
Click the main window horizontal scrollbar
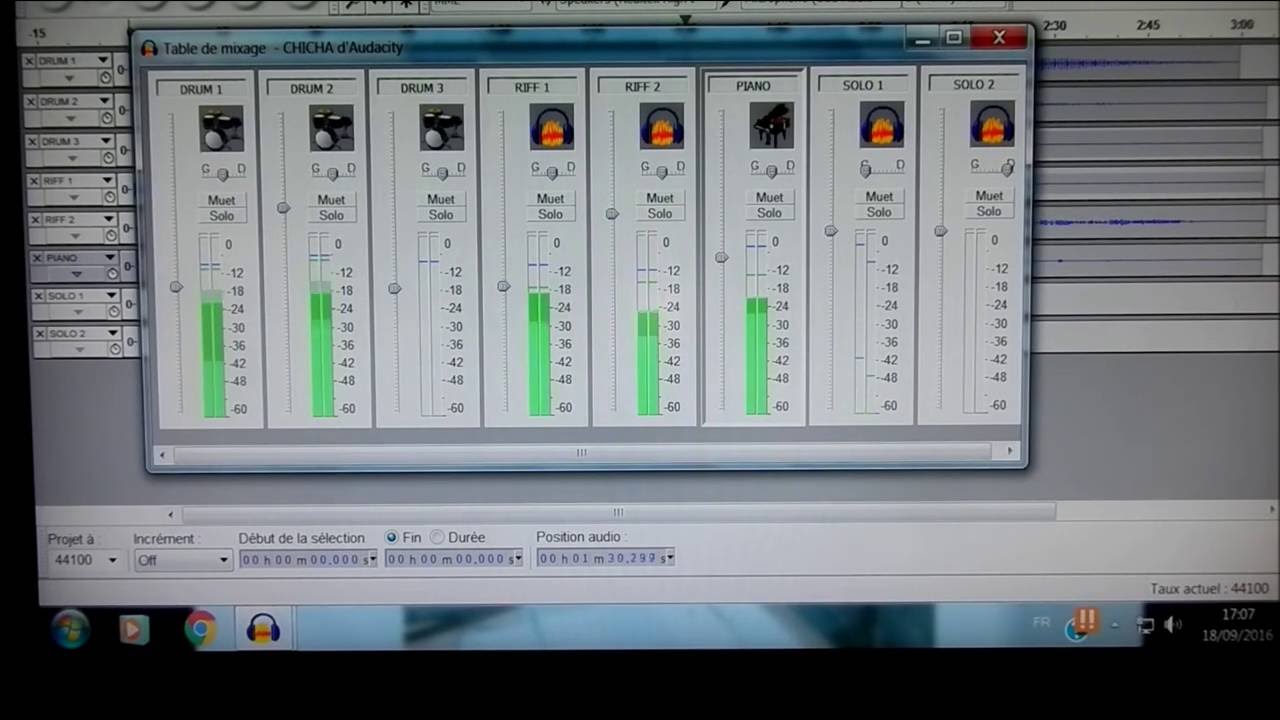click(618, 513)
